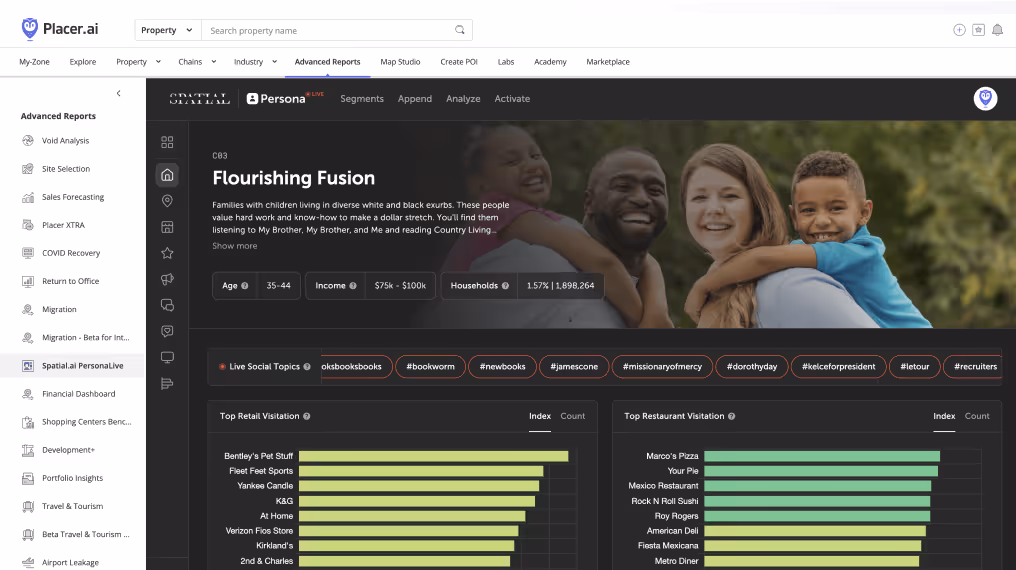This screenshot has width=1016, height=570.
Task: Go to My-Zone tab
Action: coord(34,62)
